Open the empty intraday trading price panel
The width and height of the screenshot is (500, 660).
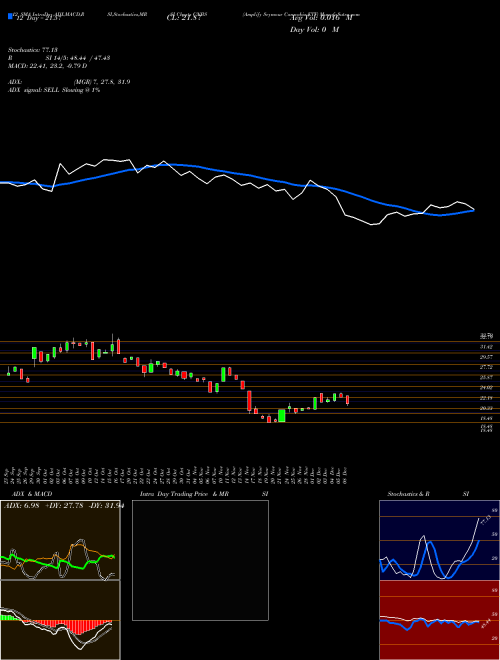click(200, 560)
